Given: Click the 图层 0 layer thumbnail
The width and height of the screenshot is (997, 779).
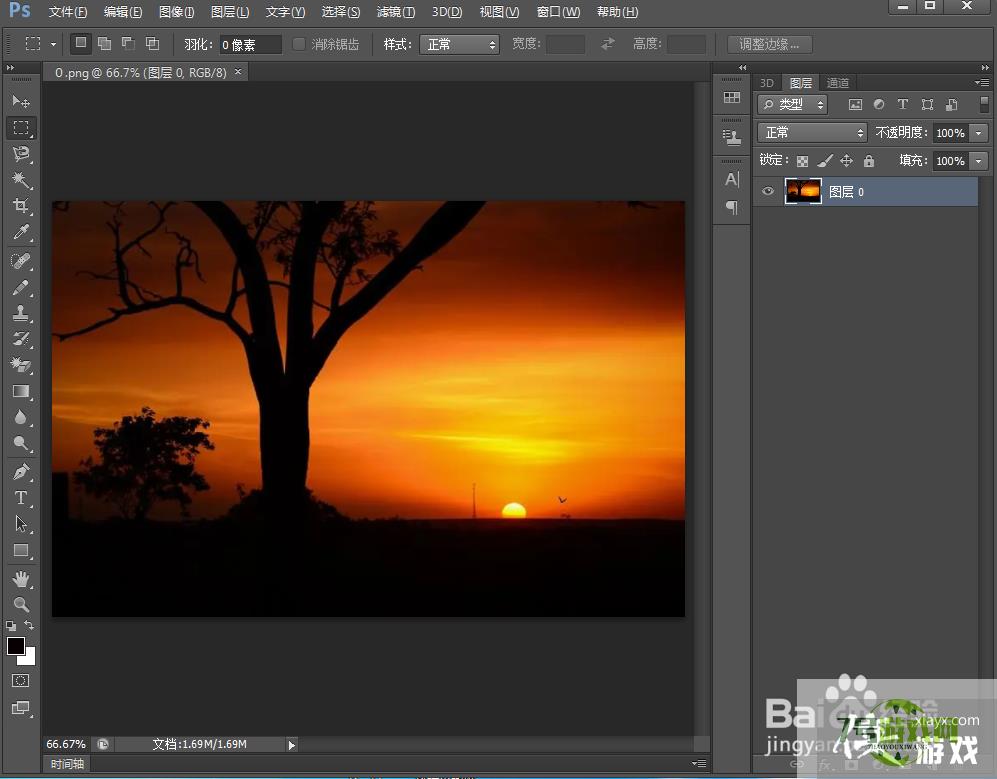Looking at the screenshot, I should pyautogui.click(x=803, y=191).
